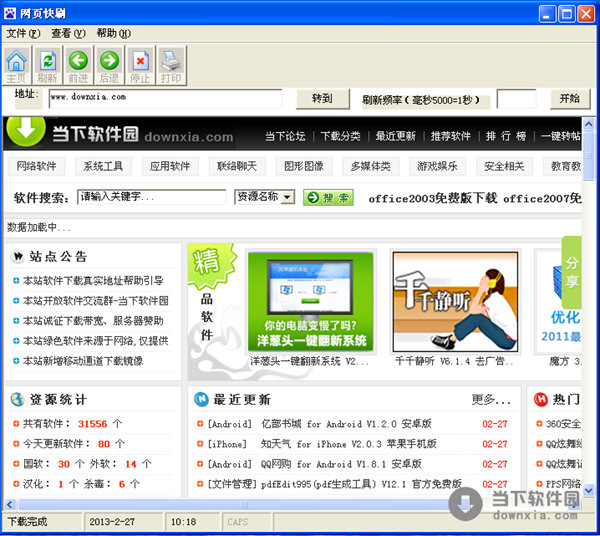This screenshot has height=536, width=600.
Task: Click the vertical scrollbar up arrow
Action: pos(589,124)
